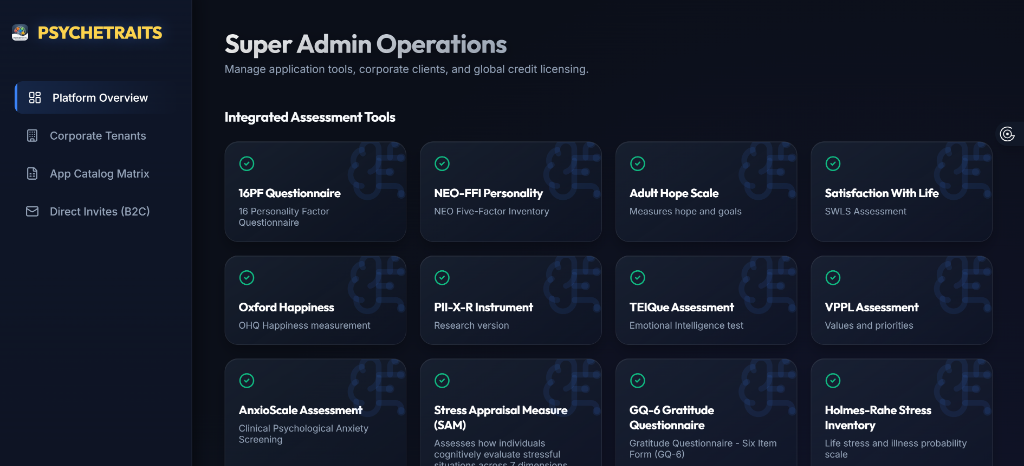Click the Integrated Assessment Tools heading
This screenshot has height=466, width=1024.
pos(310,117)
